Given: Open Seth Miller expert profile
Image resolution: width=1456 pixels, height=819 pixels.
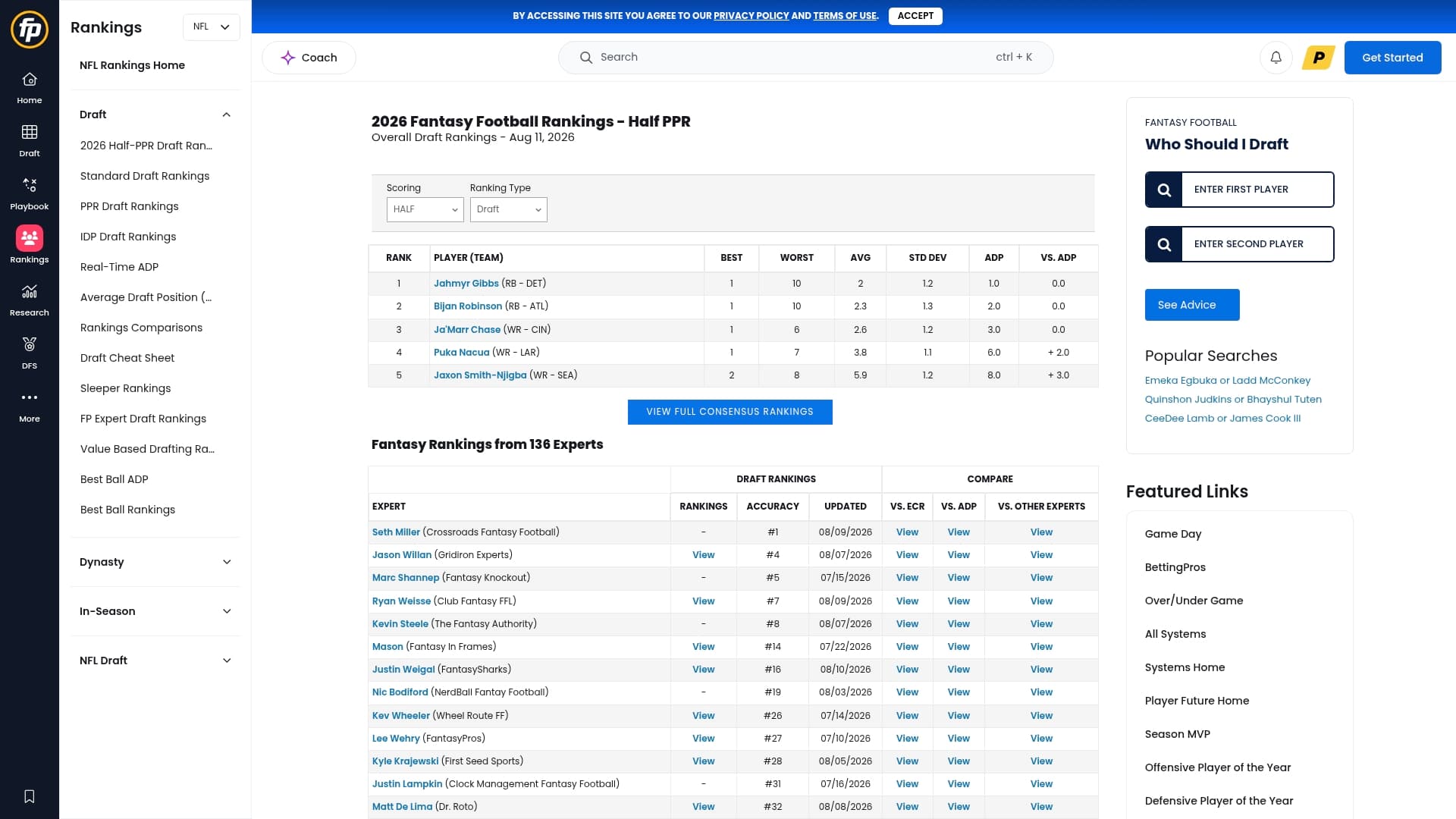Looking at the screenshot, I should tap(396, 532).
